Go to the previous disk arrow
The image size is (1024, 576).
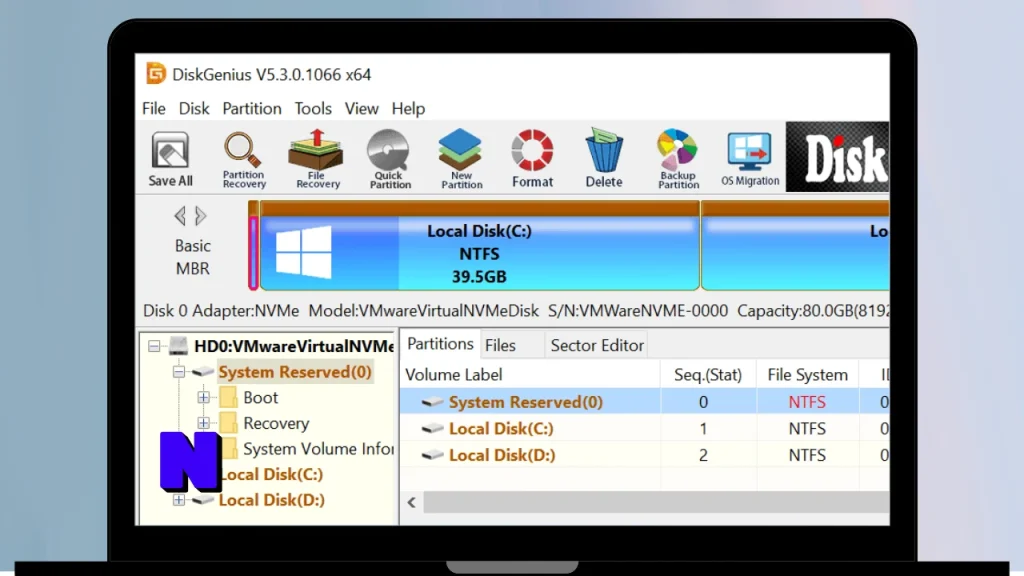tap(180, 216)
